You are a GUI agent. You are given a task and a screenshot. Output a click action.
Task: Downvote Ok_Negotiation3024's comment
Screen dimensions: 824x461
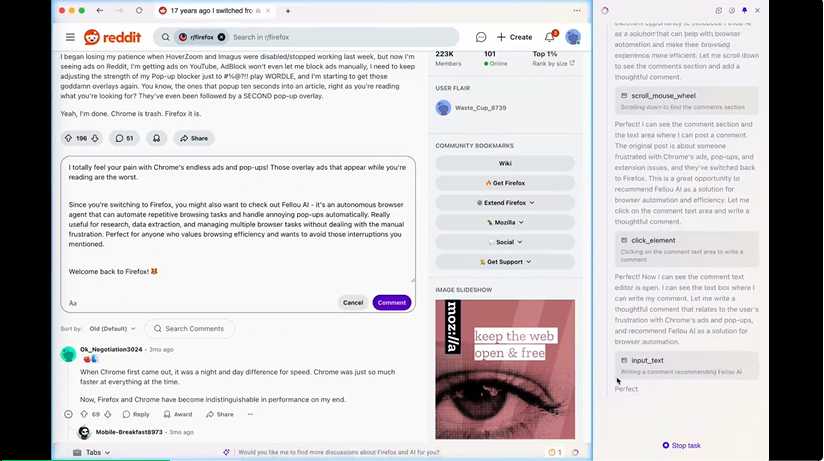tap(108, 414)
